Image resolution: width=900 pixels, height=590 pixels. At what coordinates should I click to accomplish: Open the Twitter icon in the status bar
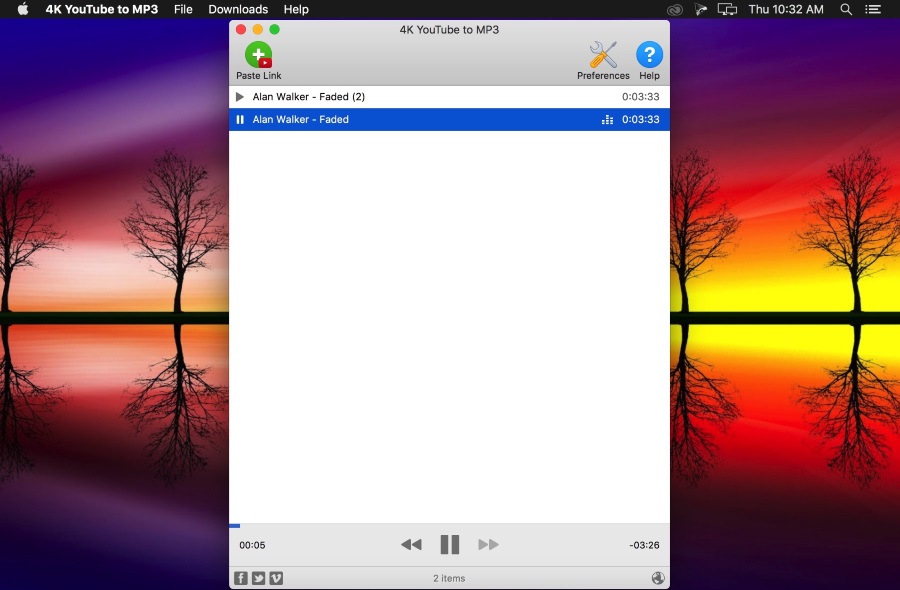258,578
